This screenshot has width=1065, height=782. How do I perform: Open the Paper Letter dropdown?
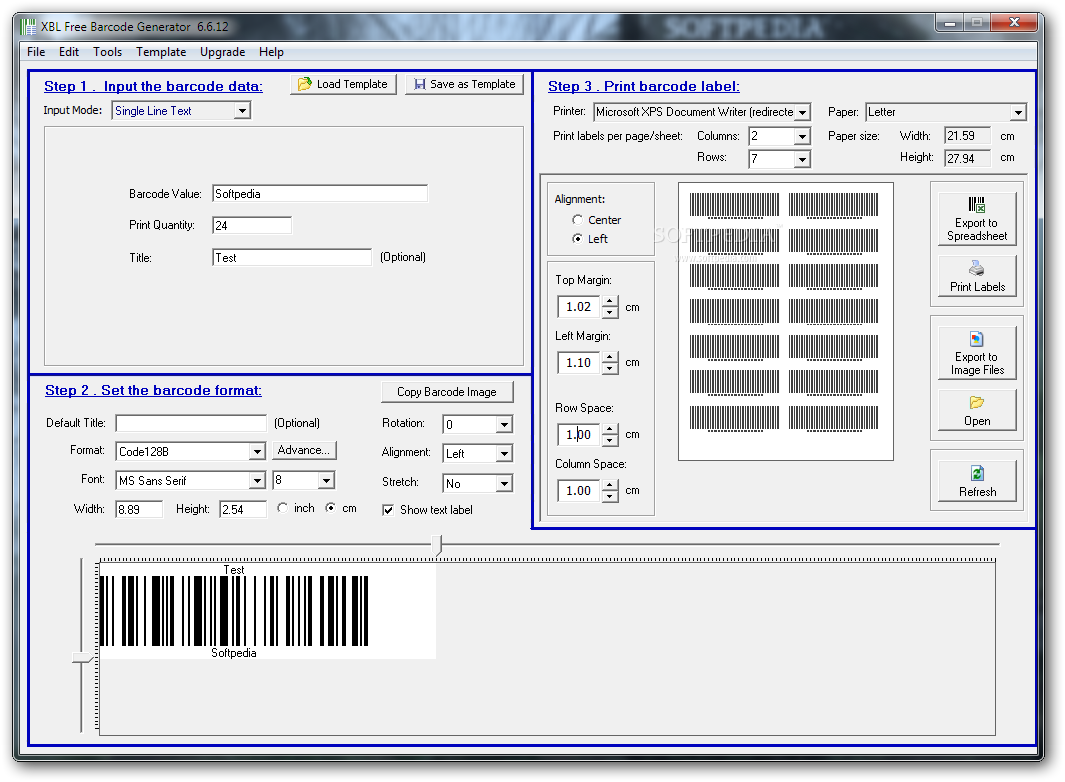pyautogui.click(x=1018, y=112)
